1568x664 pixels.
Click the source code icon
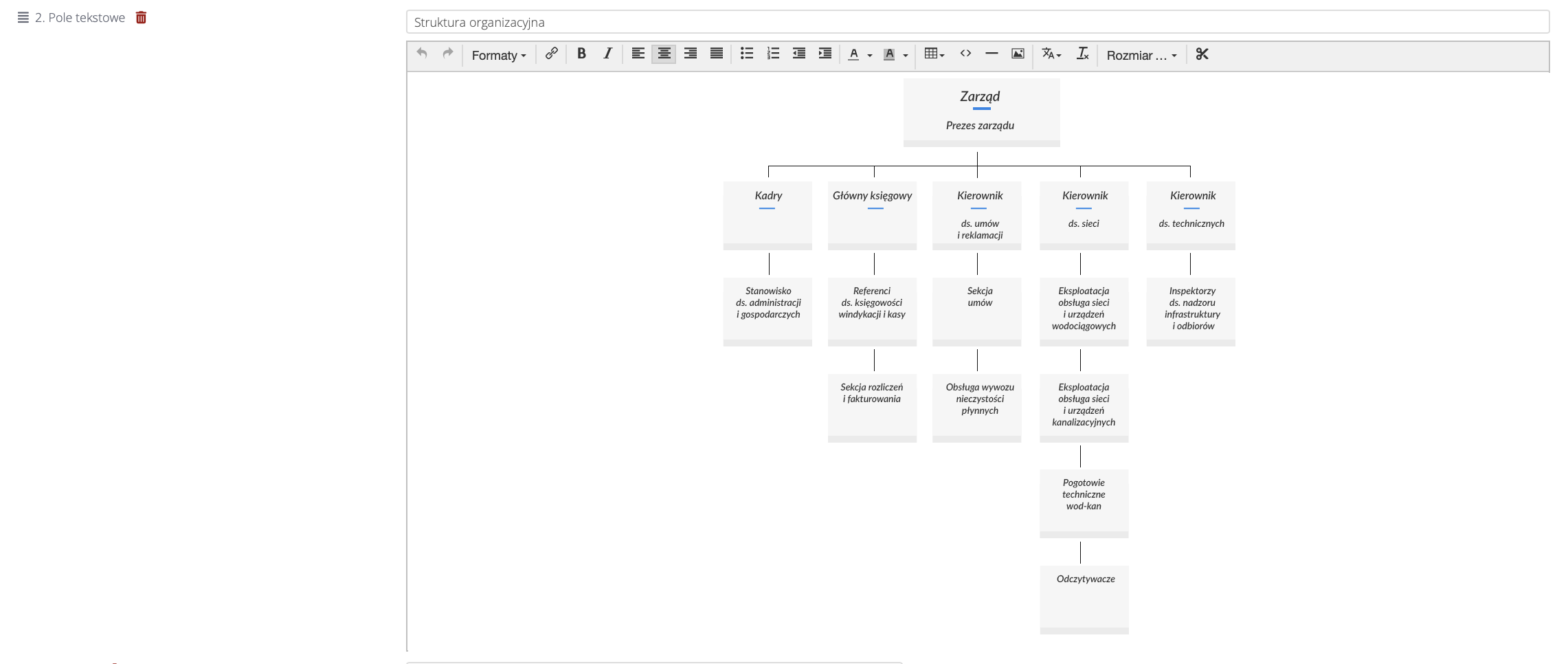(965, 54)
